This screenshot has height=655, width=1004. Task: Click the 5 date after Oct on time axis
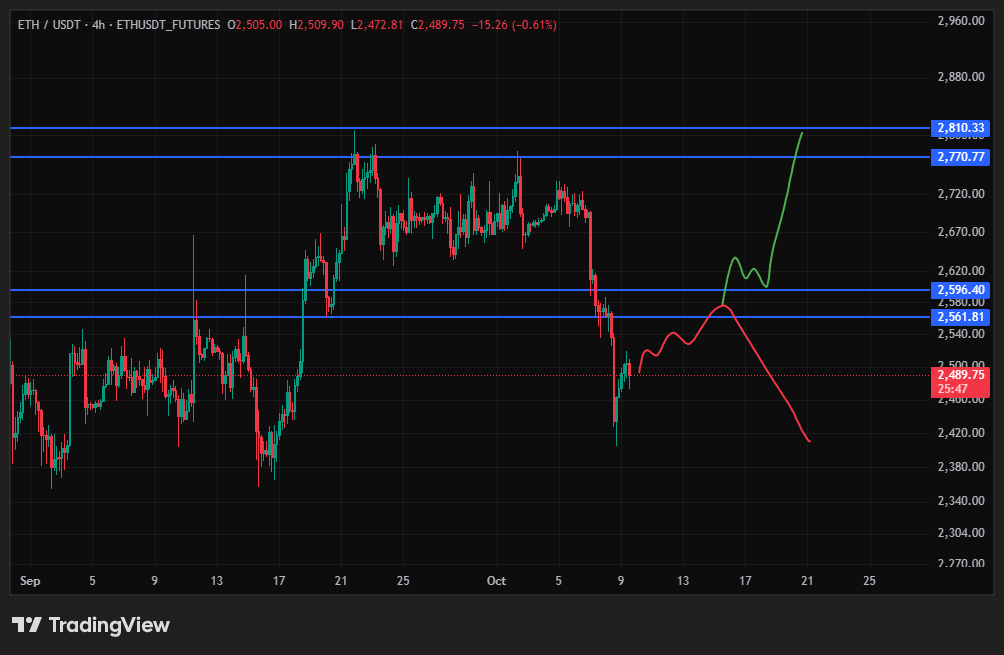pyautogui.click(x=558, y=581)
